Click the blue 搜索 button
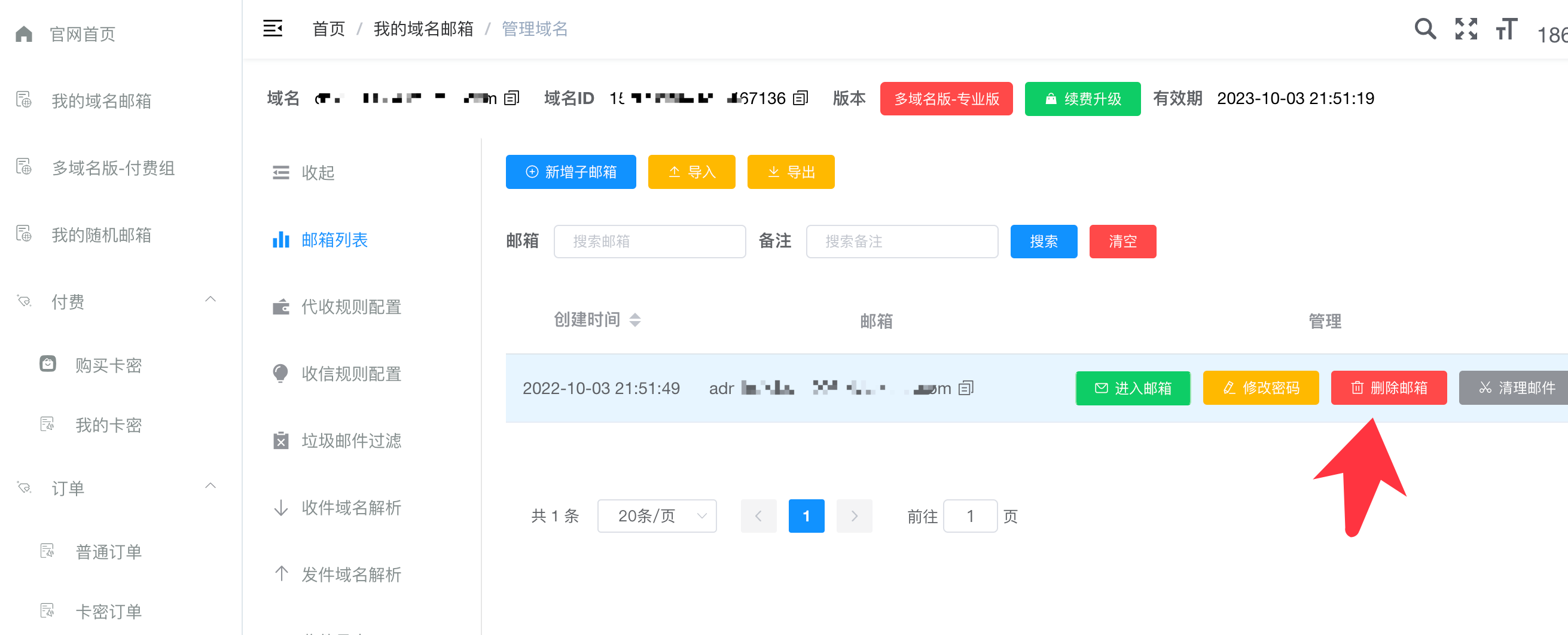Image resolution: width=1568 pixels, height=635 pixels. pos(1044,241)
